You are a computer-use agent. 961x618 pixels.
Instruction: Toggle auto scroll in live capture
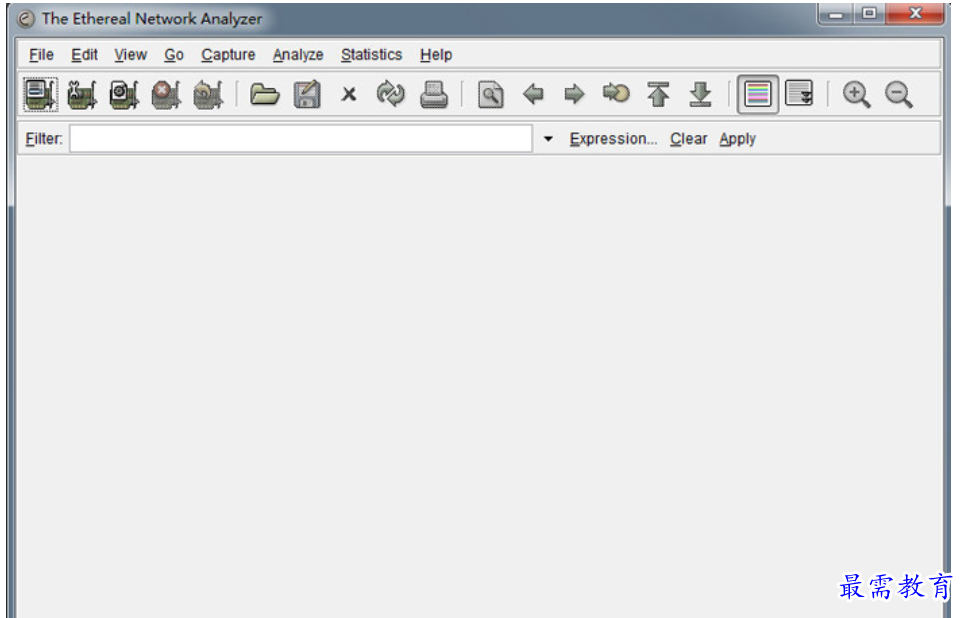tap(799, 93)
